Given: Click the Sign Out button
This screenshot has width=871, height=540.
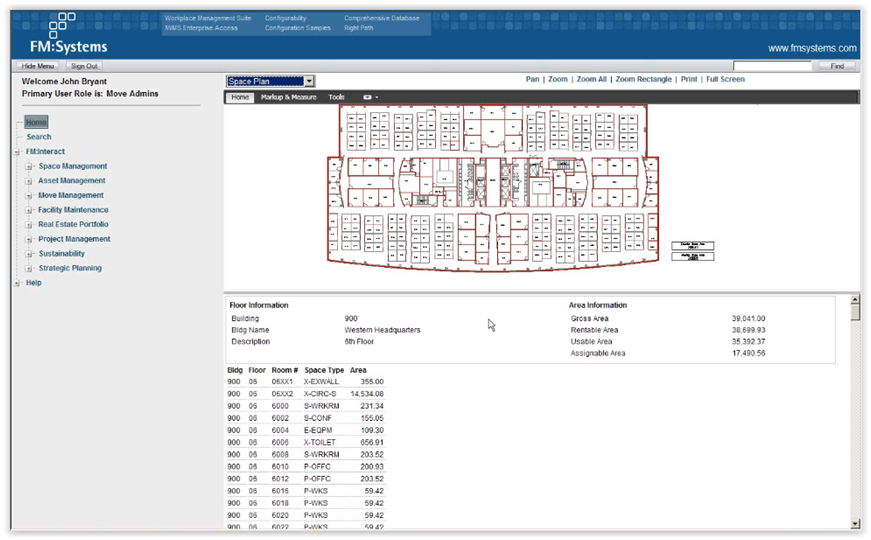Looking at the screenshot, I should [84, 66].
